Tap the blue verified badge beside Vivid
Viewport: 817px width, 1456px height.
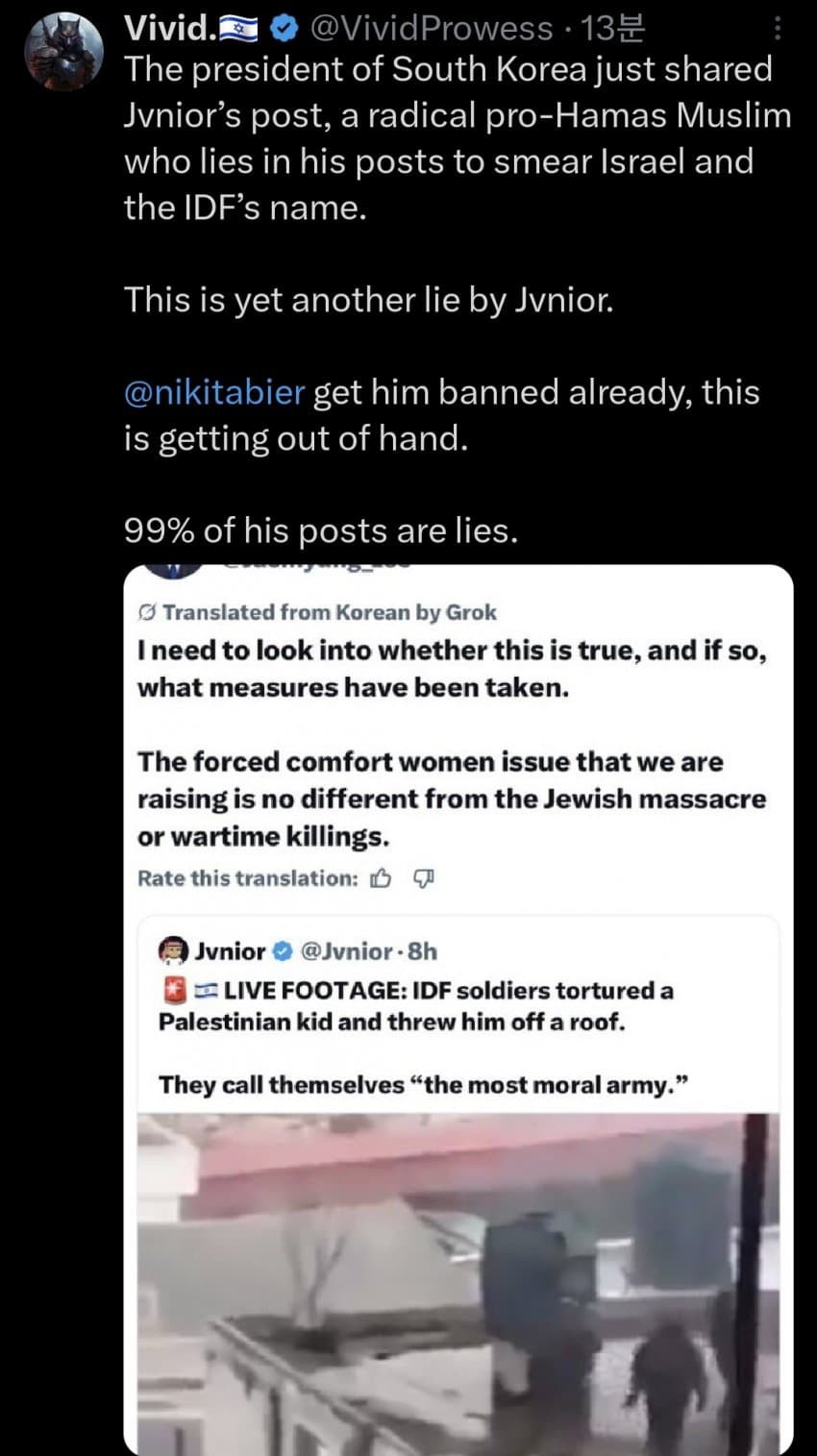[x=281, y=30]
